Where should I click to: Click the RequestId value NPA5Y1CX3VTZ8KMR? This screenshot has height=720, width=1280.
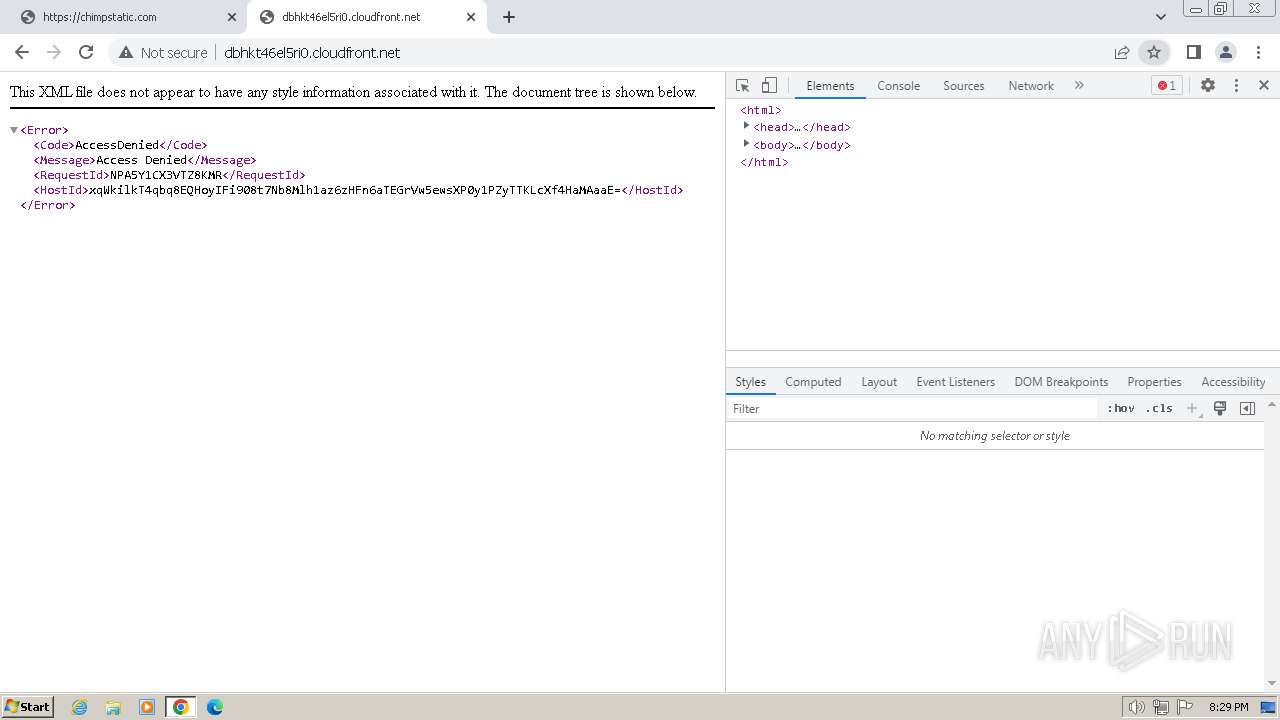pos(166,175)
